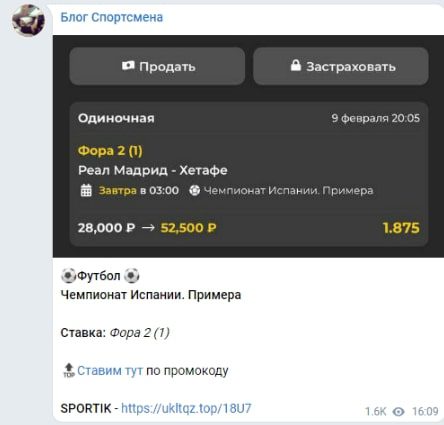Open the ukltqz.top/18U7 link

[x=186, y=408]
